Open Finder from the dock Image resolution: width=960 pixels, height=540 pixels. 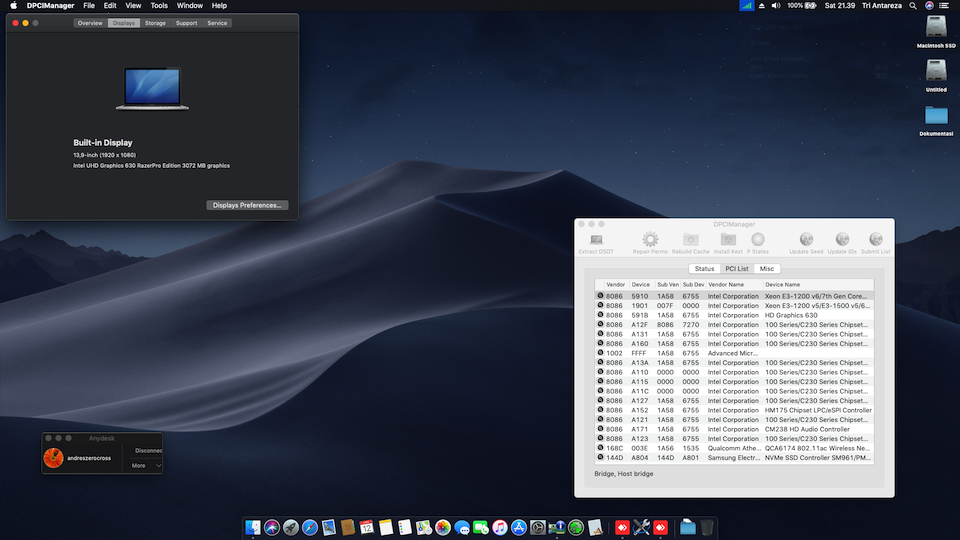pyautogui.click(x=253, y=527)
